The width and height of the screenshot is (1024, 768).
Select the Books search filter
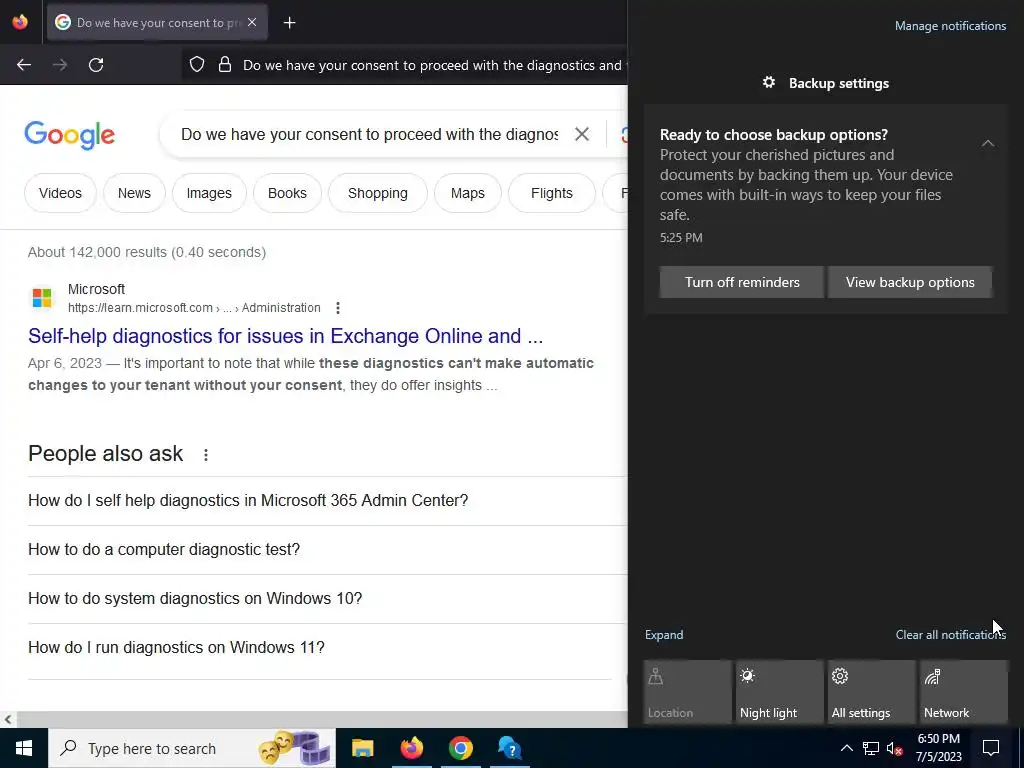287,193
